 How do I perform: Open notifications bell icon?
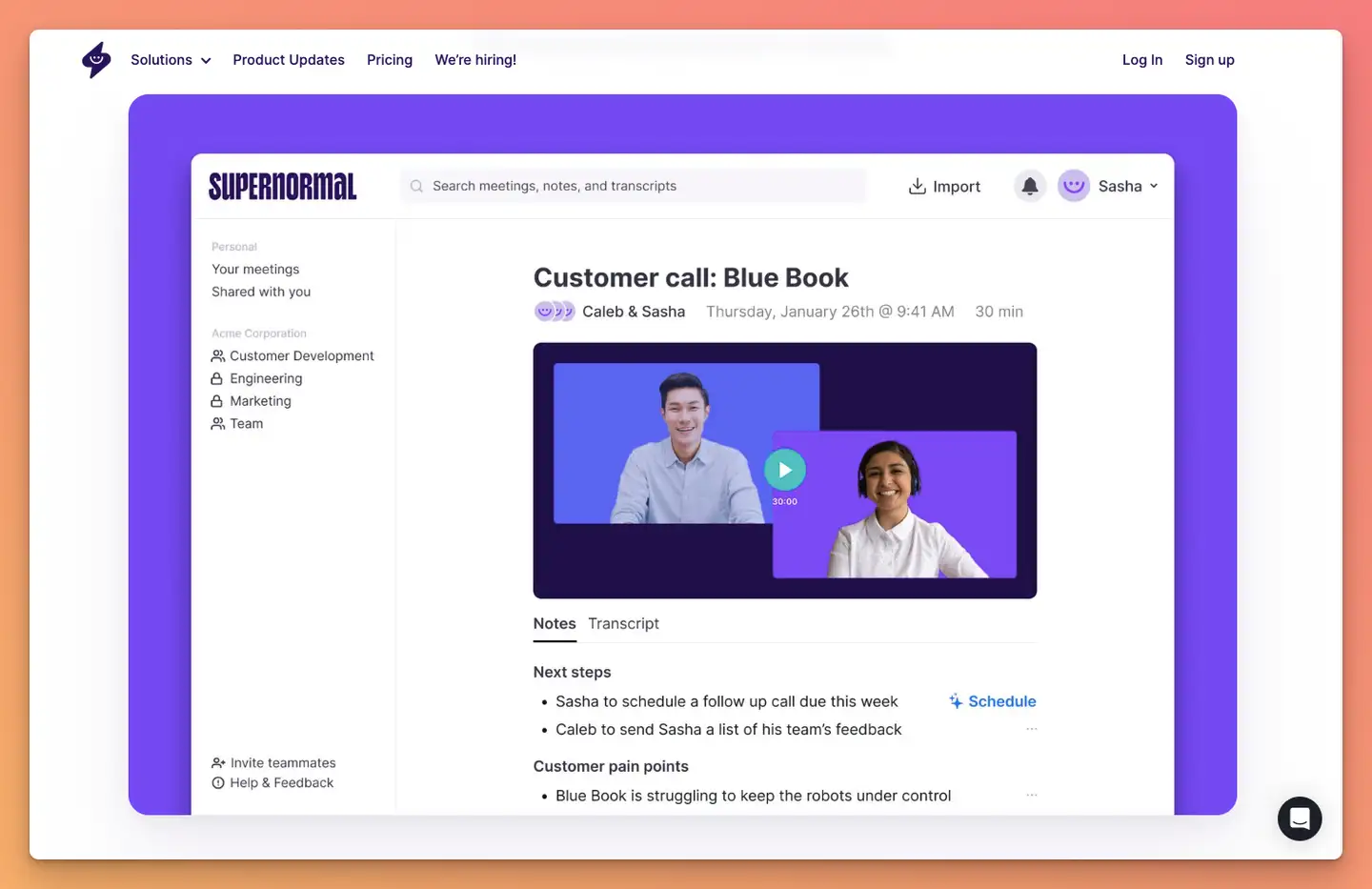click(1030, 186)
